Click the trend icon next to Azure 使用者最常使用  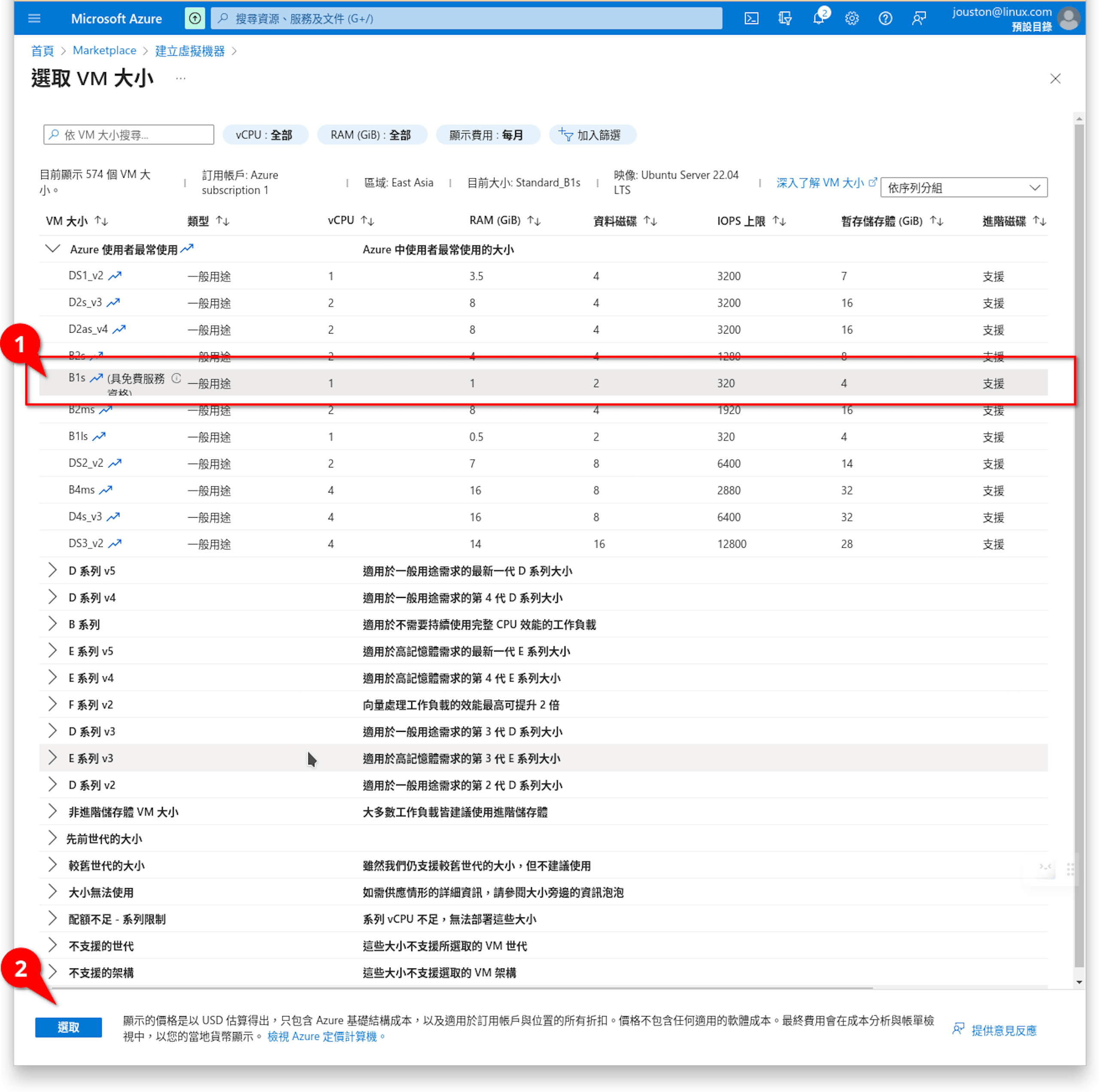click(187, 249)
